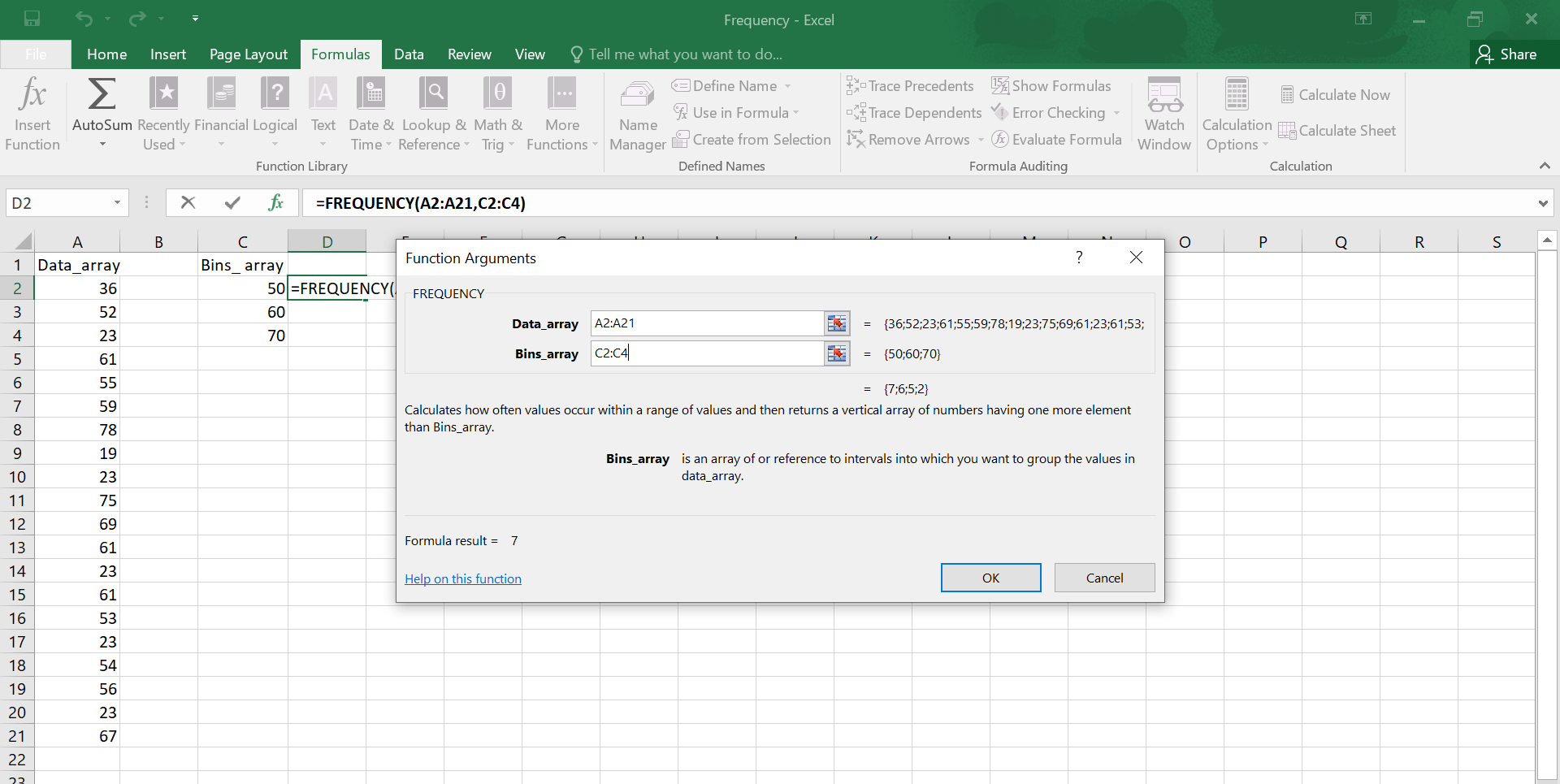
Task: Open the Insert Function dialog
Action: click(32, 114)
